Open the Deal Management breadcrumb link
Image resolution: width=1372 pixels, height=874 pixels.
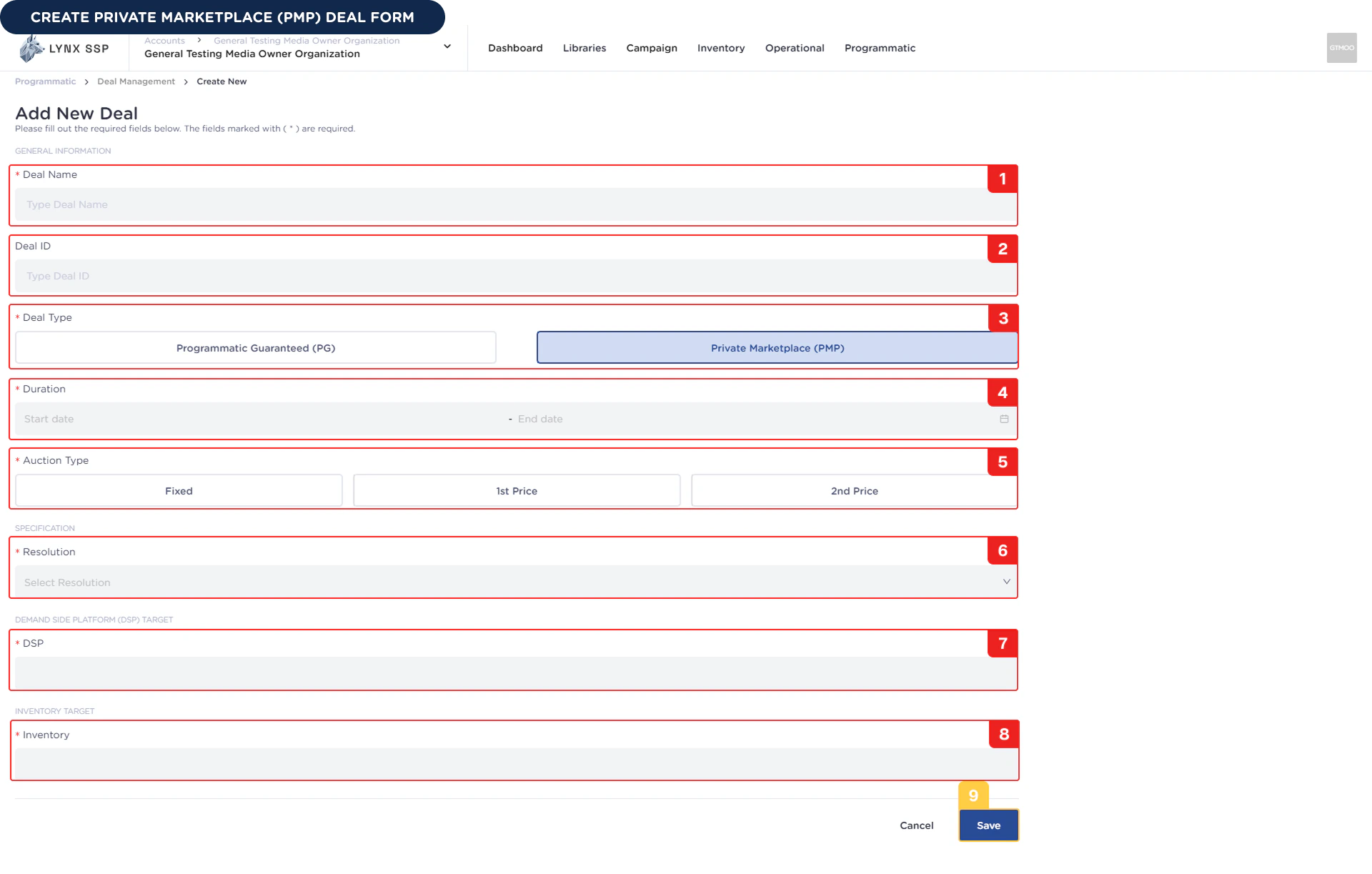(136, 81)
